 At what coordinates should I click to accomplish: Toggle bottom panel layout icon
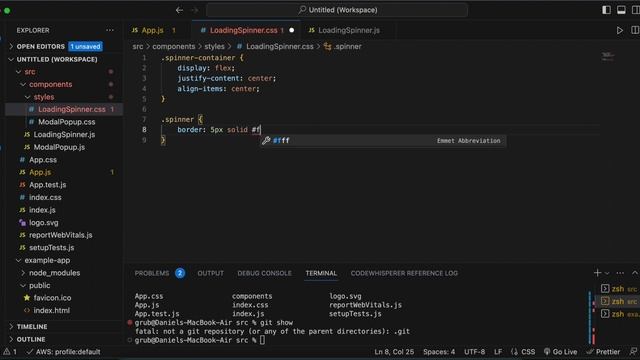621,10
